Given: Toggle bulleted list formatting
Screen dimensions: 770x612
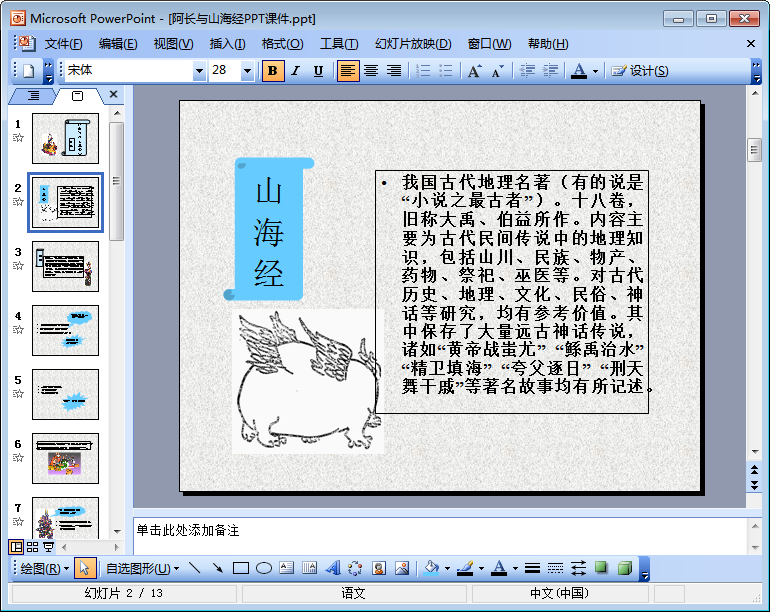Looking at the screenshot, I should tap(445, 71).
